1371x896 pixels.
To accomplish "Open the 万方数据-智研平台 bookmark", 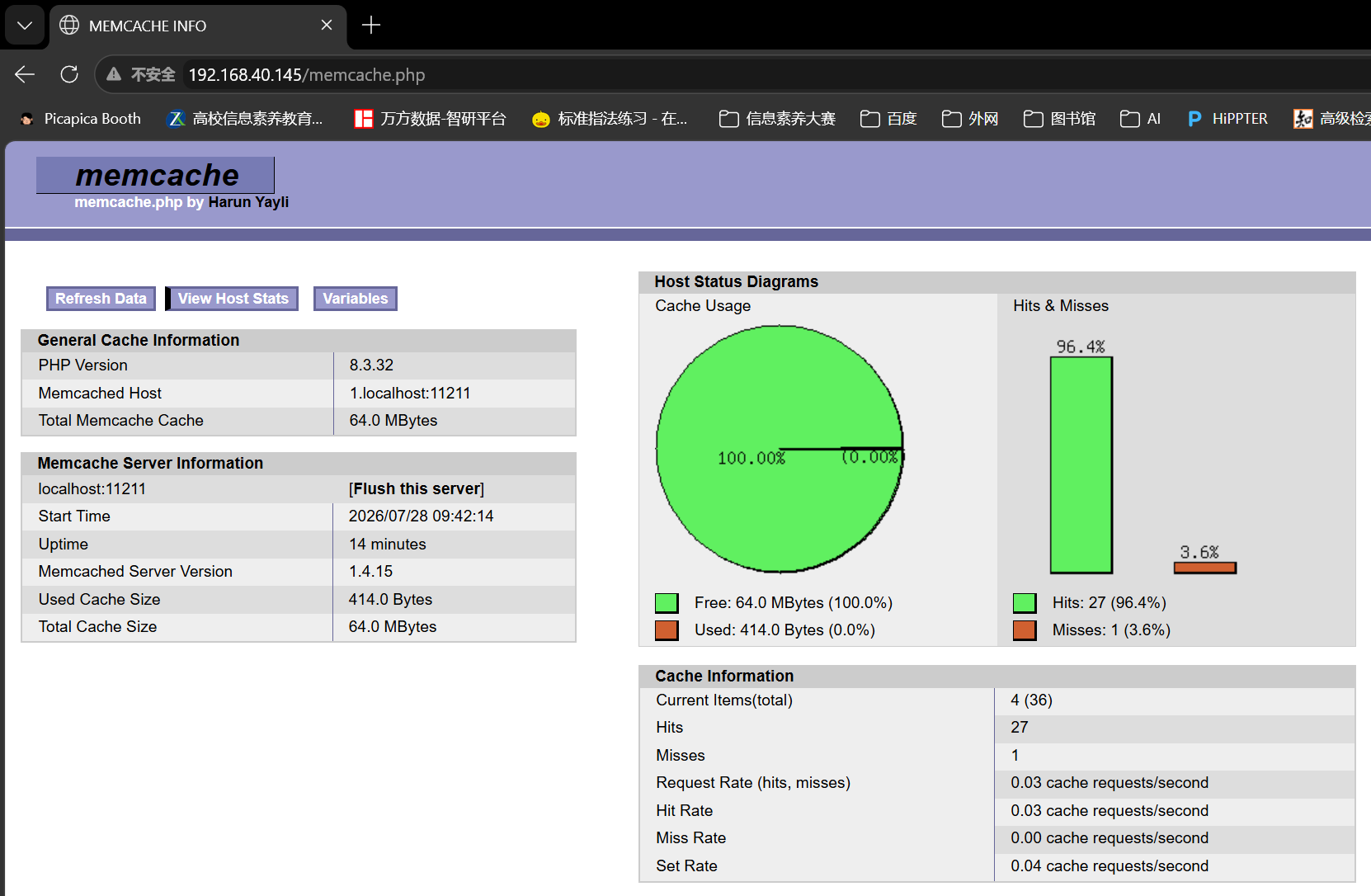I will [431, 119].
